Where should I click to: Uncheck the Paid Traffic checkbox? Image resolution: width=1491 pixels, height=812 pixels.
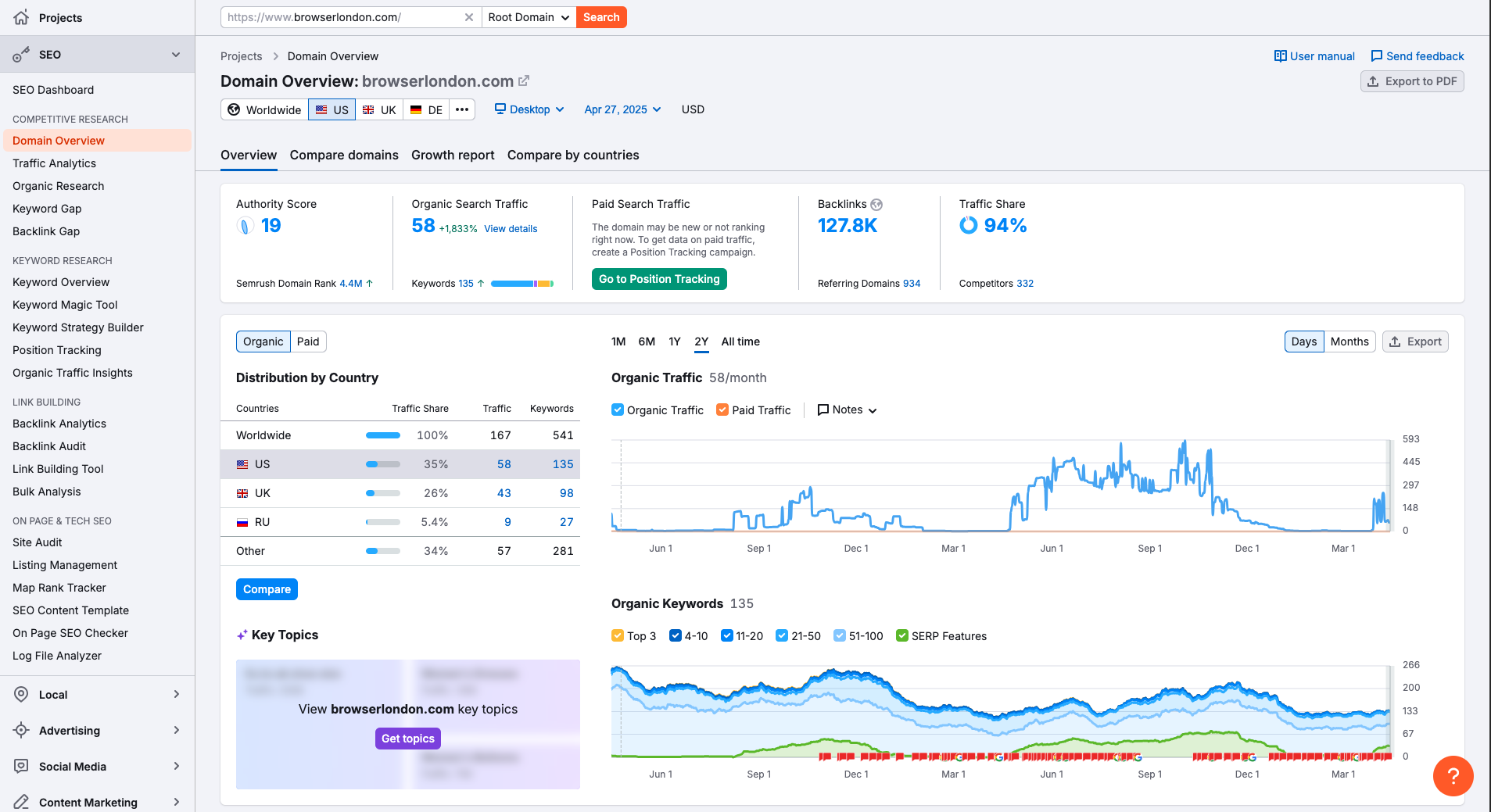tap(722, 410)
